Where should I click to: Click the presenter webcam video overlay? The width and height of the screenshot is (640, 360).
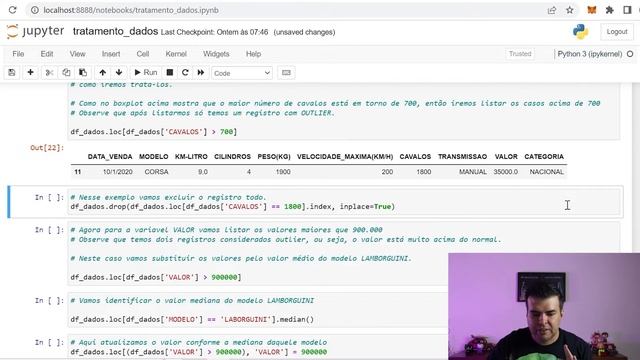[x=544, y=306]
